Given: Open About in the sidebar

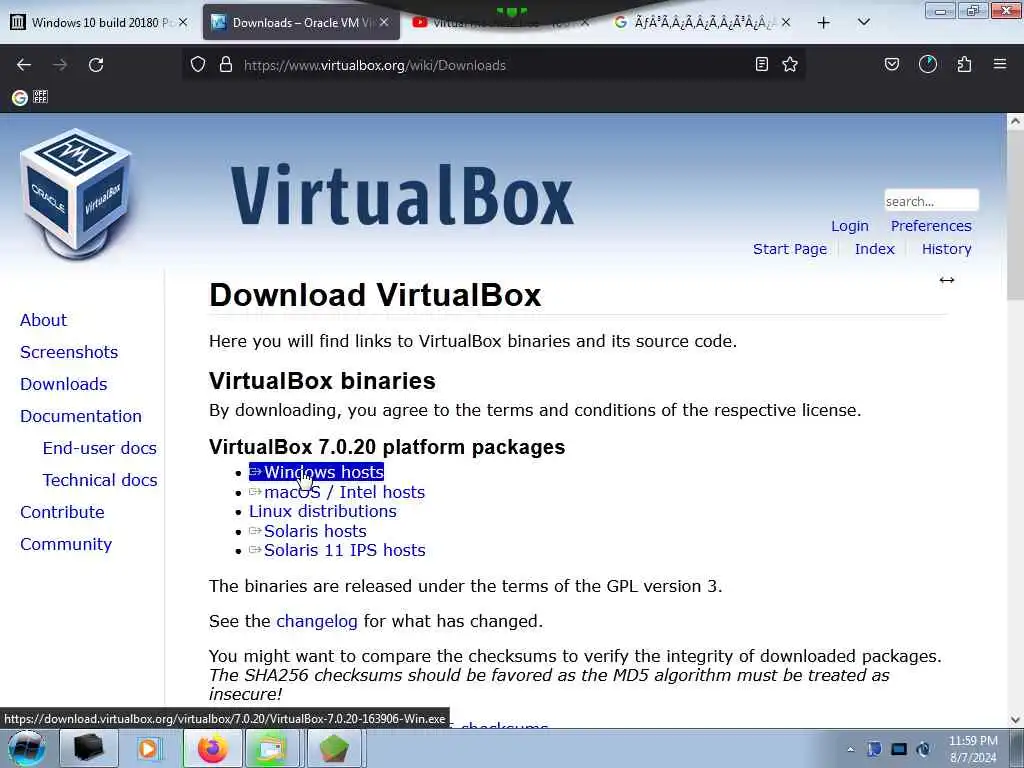Looking at the screenshot, I should [x=43, y=320].
